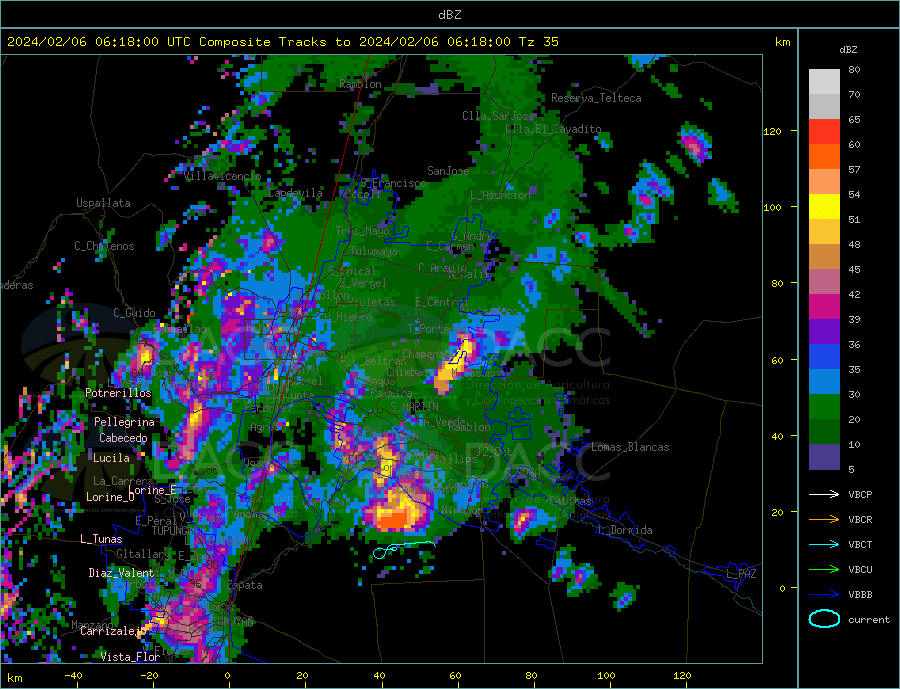The width and height of the screenshot is (900, 689).
Task: Click the Villavicencio map label
Action: 222,176
